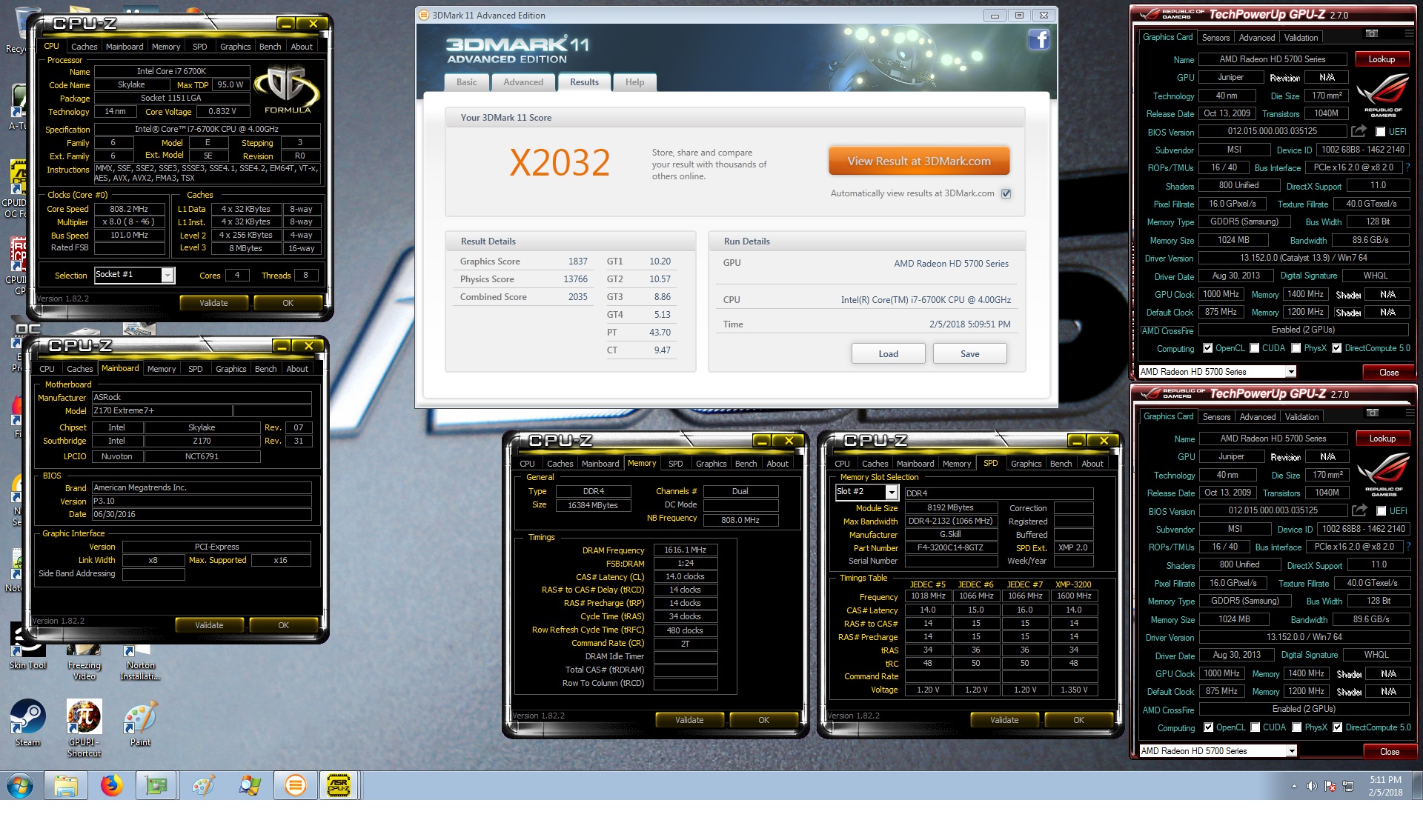Click Lookup button in upper GPU-Z window
1423x840 pixels.
pos(1381,59)
